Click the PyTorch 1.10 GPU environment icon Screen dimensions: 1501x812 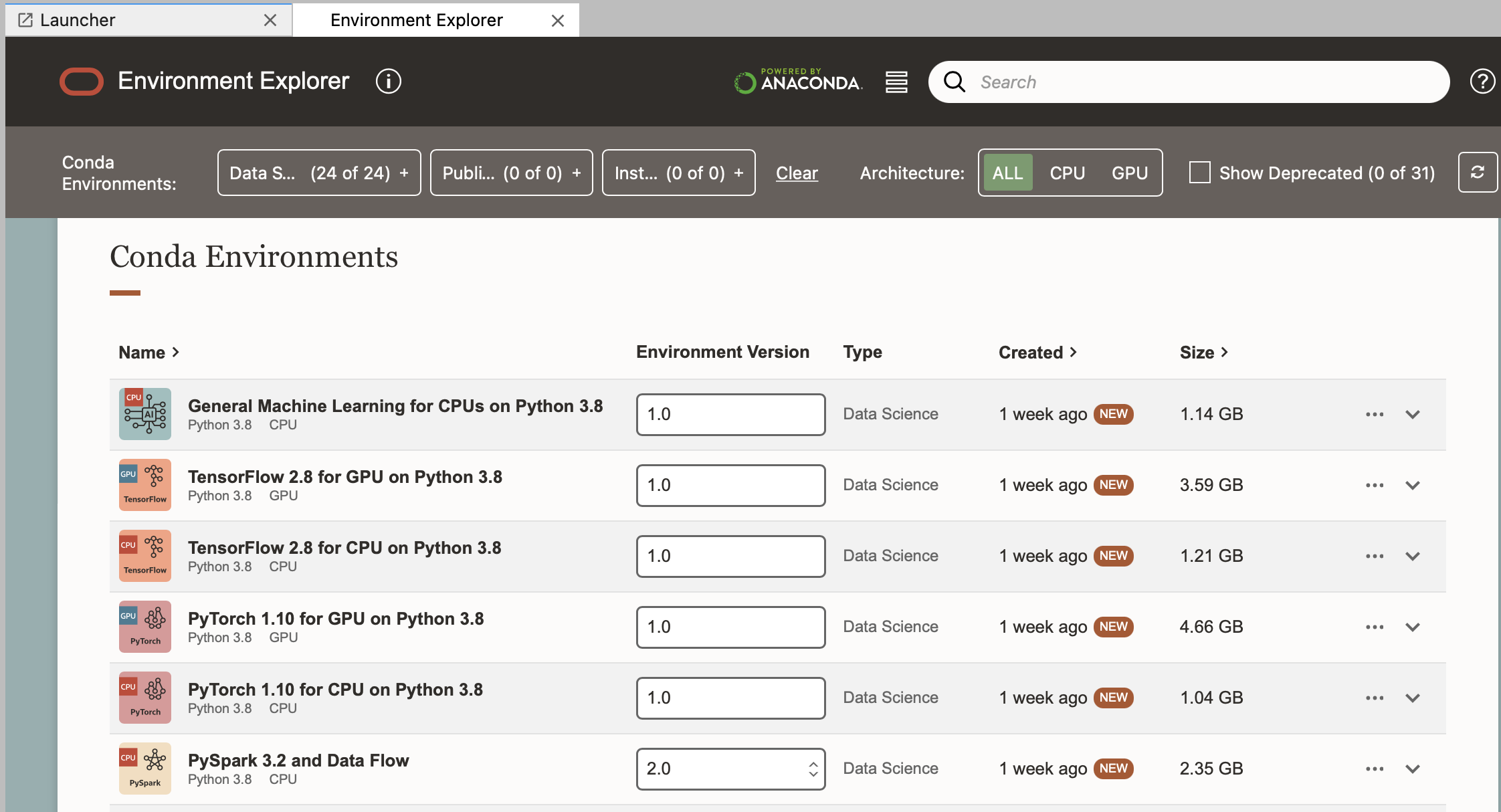click(x=145, y=627)
